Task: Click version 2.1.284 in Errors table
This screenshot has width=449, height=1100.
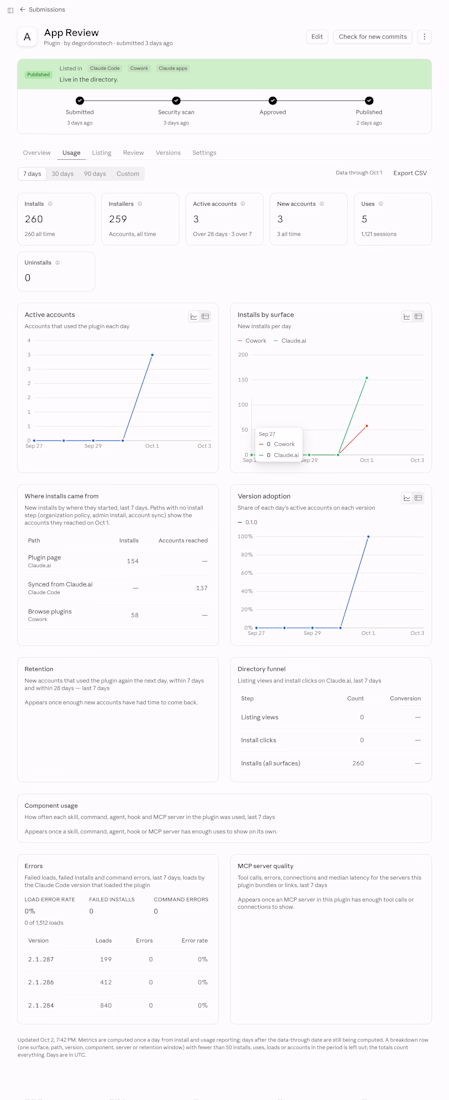Action: (40, 1005)
